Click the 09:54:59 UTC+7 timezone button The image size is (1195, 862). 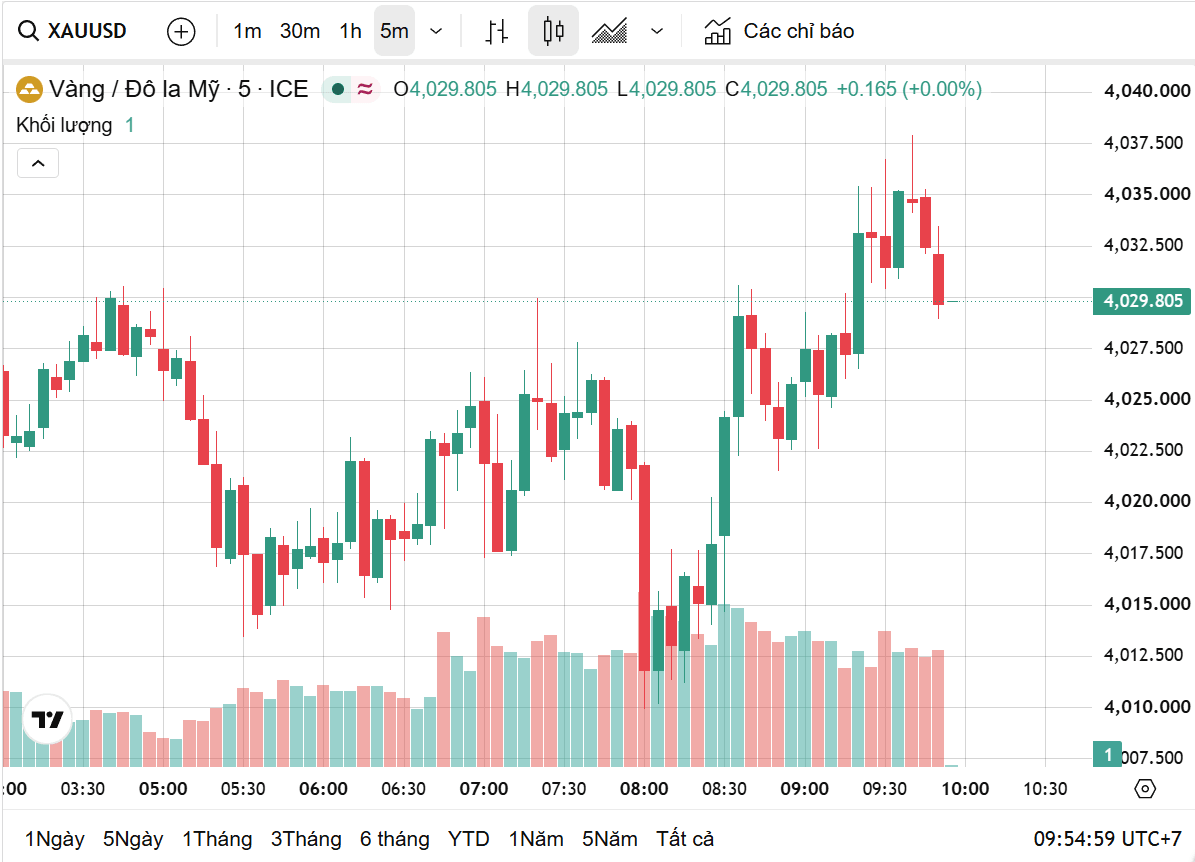[x=1107, y=839]
